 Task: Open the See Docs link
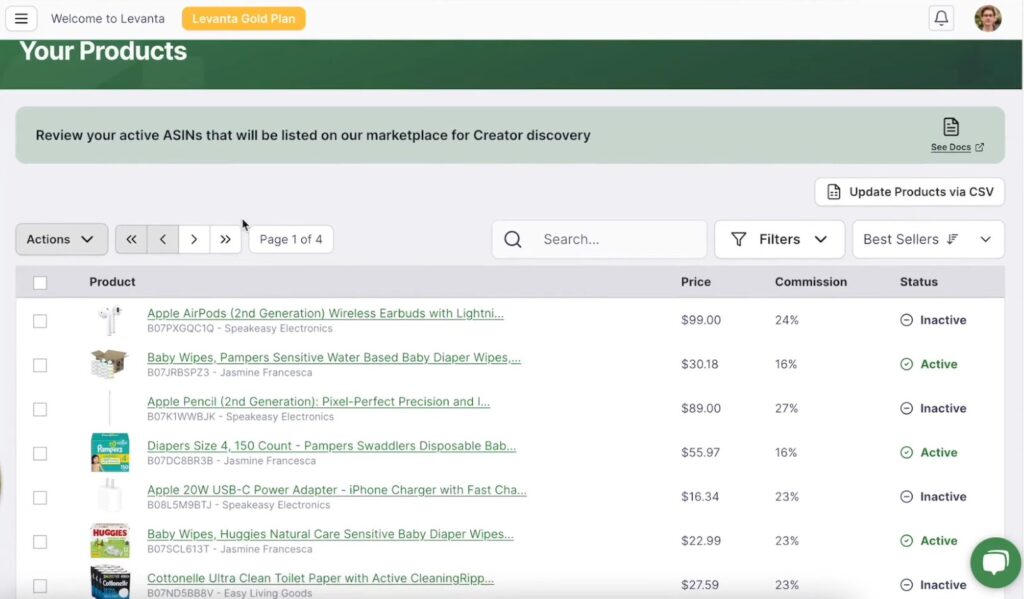[957, 147]
